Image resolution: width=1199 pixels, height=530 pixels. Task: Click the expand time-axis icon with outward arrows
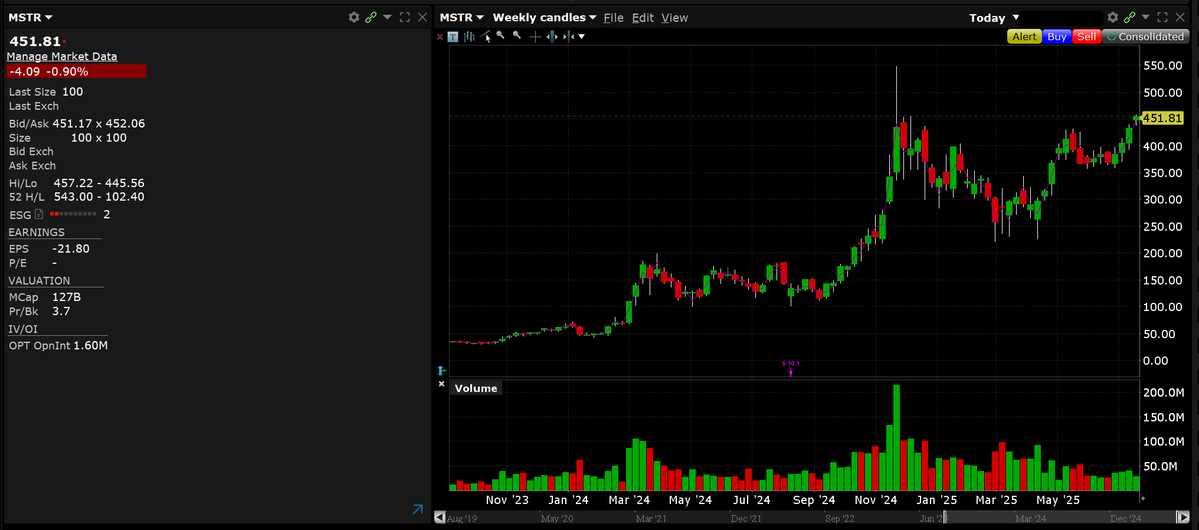click(552, 37)
